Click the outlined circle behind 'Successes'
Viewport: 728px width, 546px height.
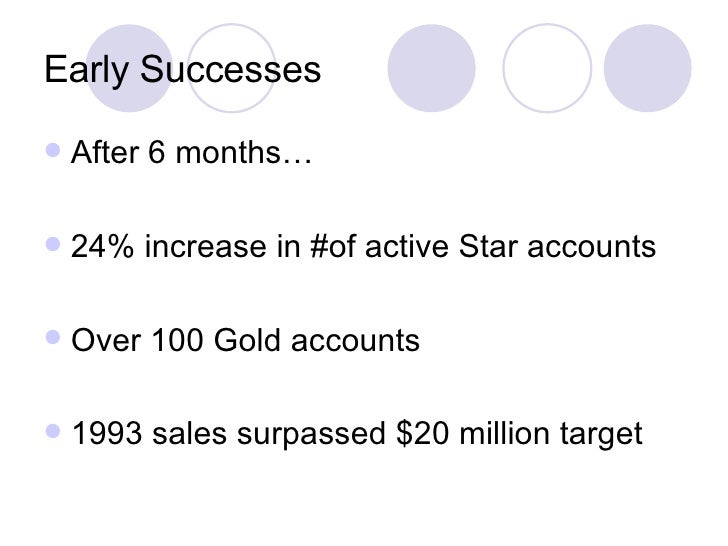coord(232,68)
